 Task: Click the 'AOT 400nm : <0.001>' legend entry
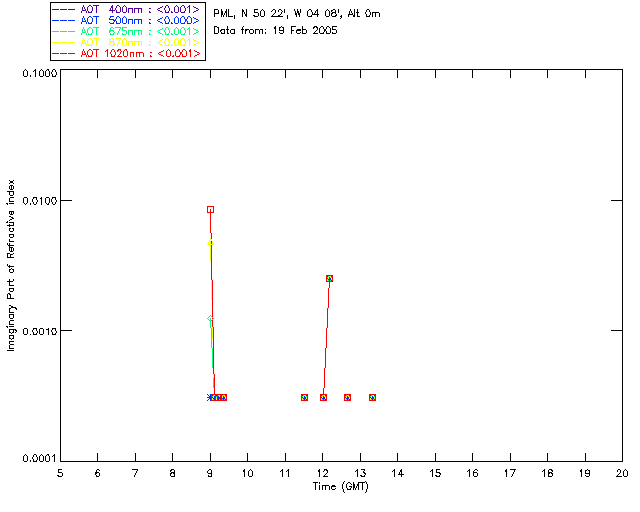click(127, 9)
